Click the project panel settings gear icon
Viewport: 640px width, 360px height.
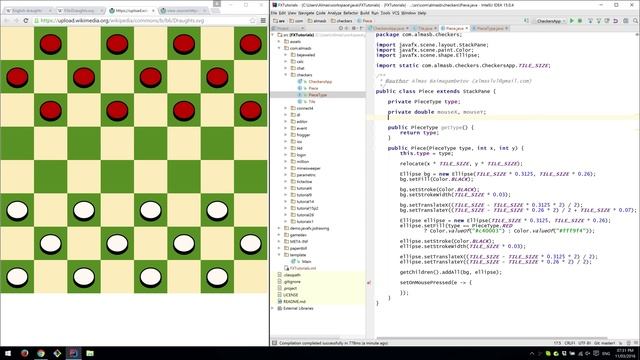click(x=354, y=28)
